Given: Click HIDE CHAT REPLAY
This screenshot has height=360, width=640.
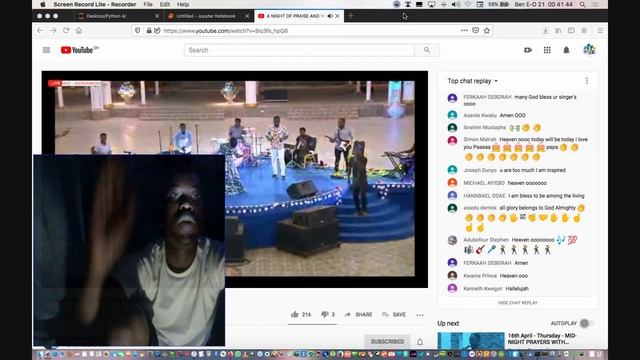Looking at the screenshot, I should [x=518, y=303].
